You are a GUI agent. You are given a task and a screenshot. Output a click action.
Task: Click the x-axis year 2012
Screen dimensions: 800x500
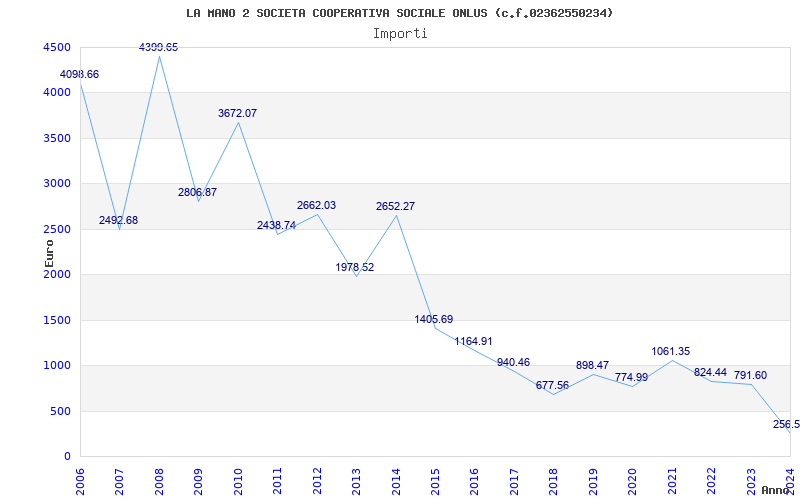pos(317,481)
